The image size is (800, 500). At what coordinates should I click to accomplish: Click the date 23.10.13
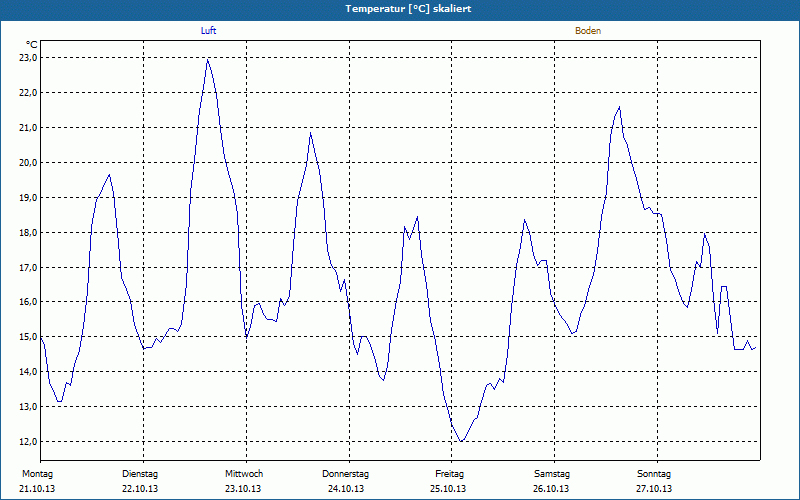click(x=243, y=489)
